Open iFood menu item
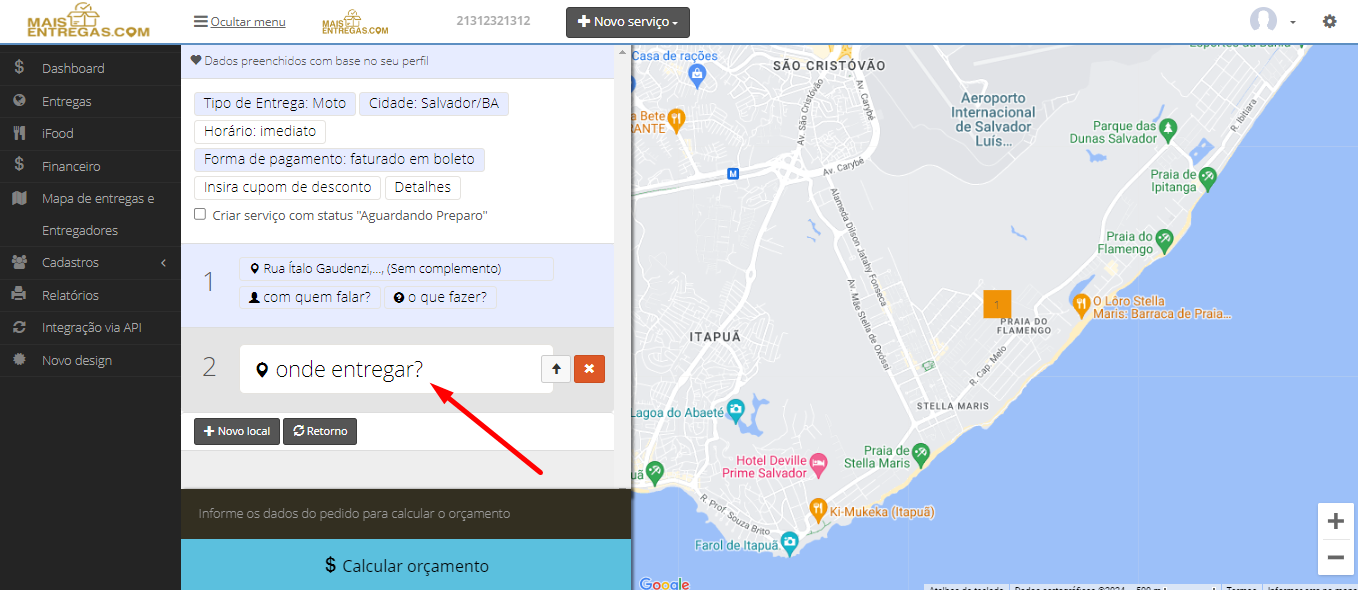The height and width of the screenshot is (590, 1358). (x=90, y=133)
